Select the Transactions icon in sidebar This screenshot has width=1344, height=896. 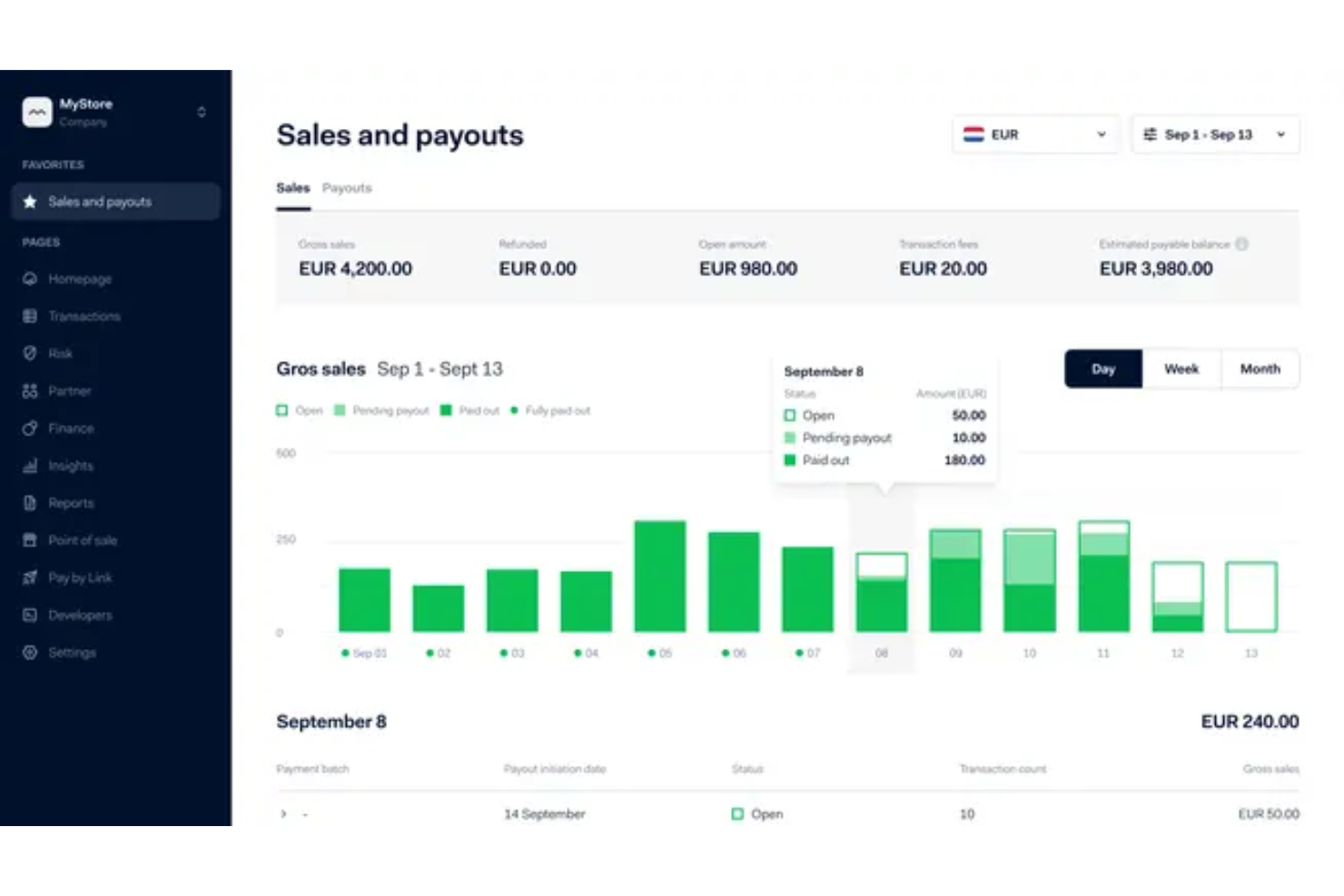click(x=31, y=316)
